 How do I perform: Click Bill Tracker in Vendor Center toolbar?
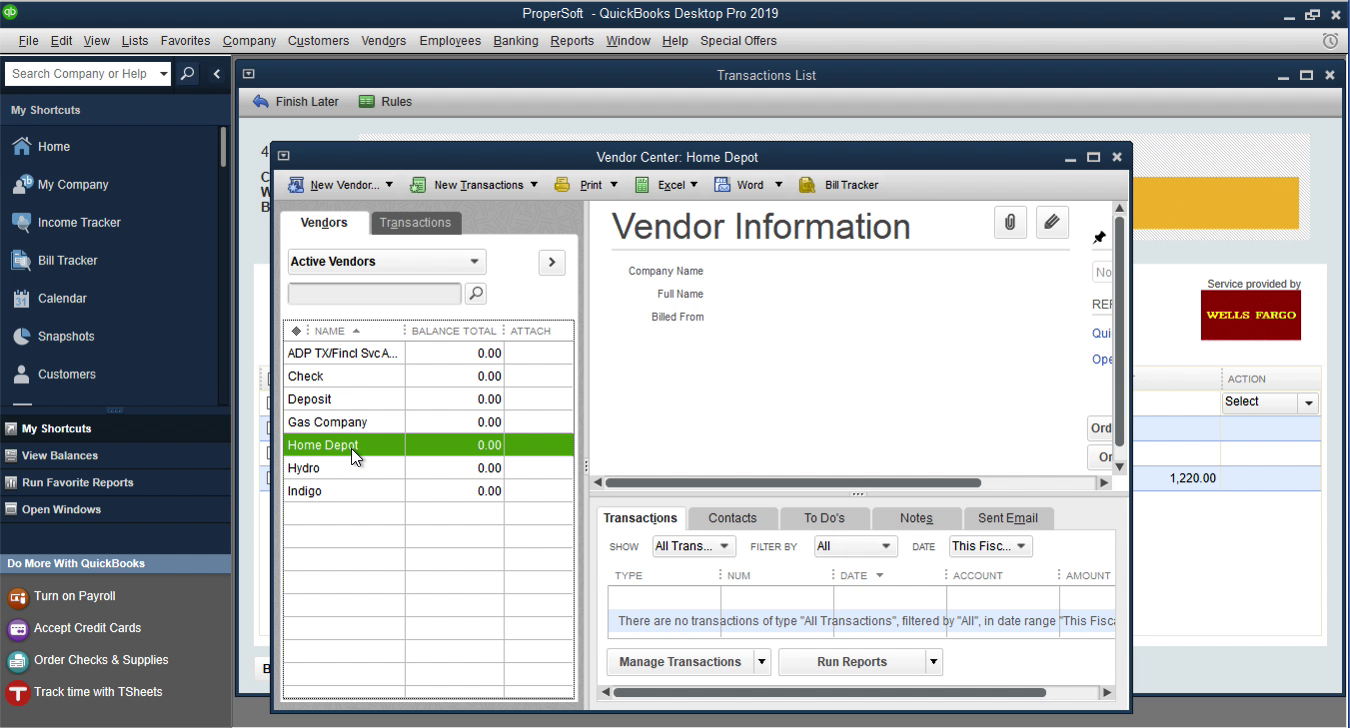point(839,185)
